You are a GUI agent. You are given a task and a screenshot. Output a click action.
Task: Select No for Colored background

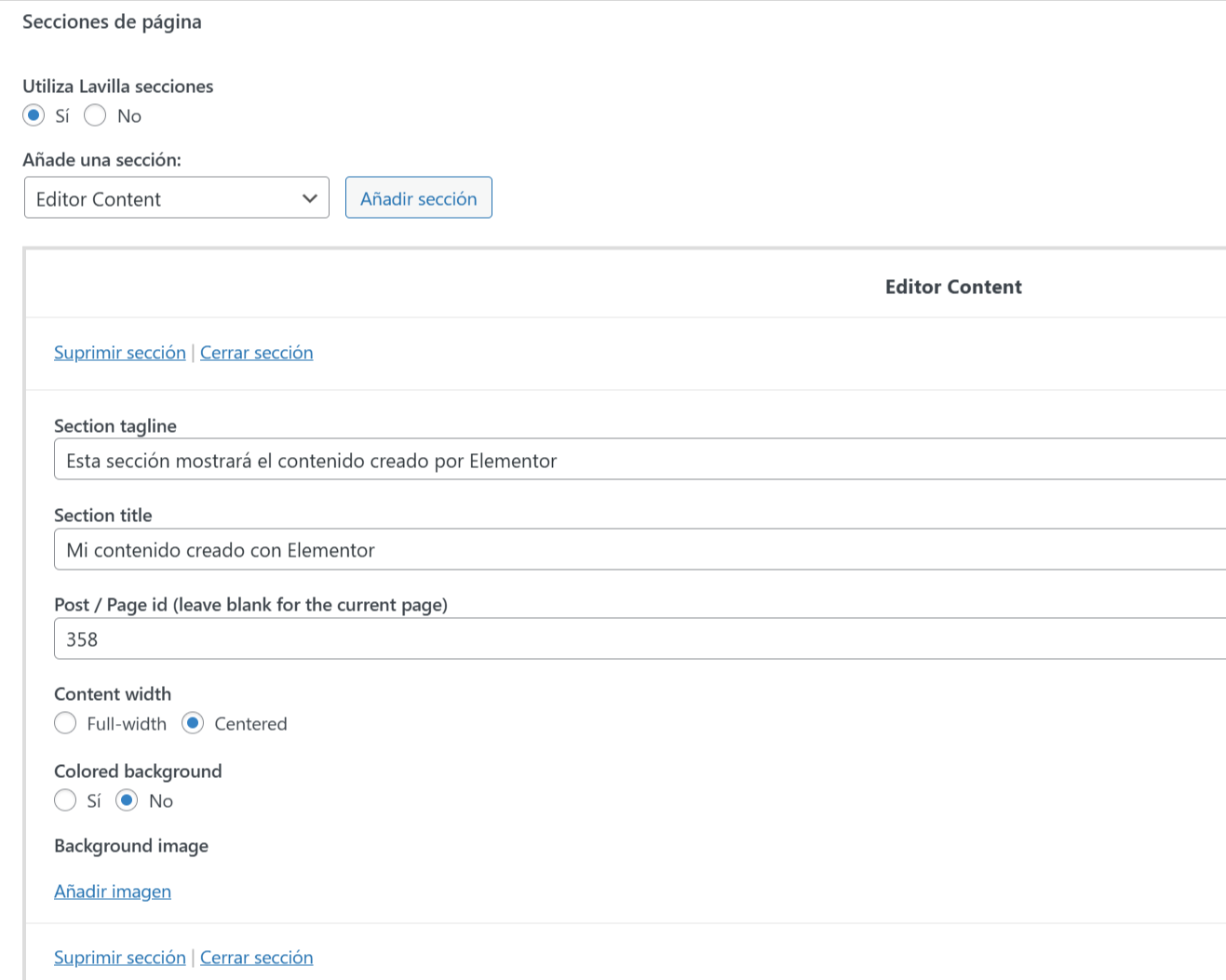point(127,800)
